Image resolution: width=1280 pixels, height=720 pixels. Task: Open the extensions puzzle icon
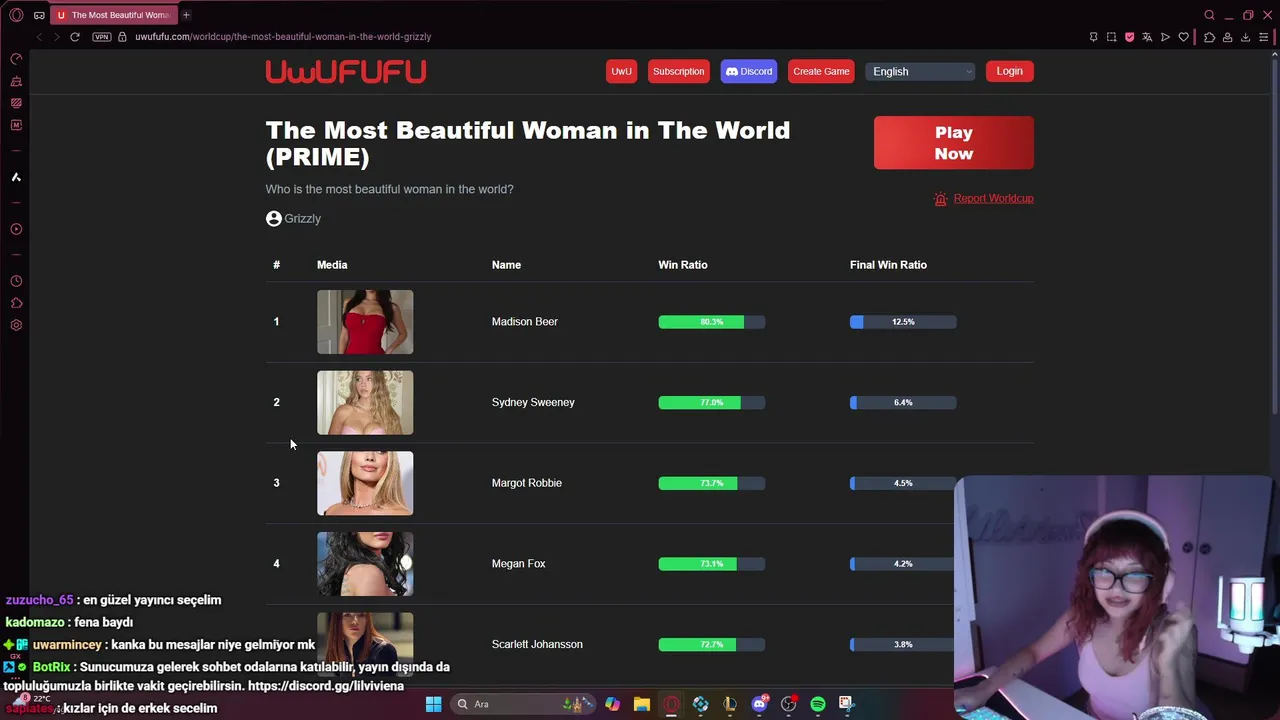[1209, 37]
